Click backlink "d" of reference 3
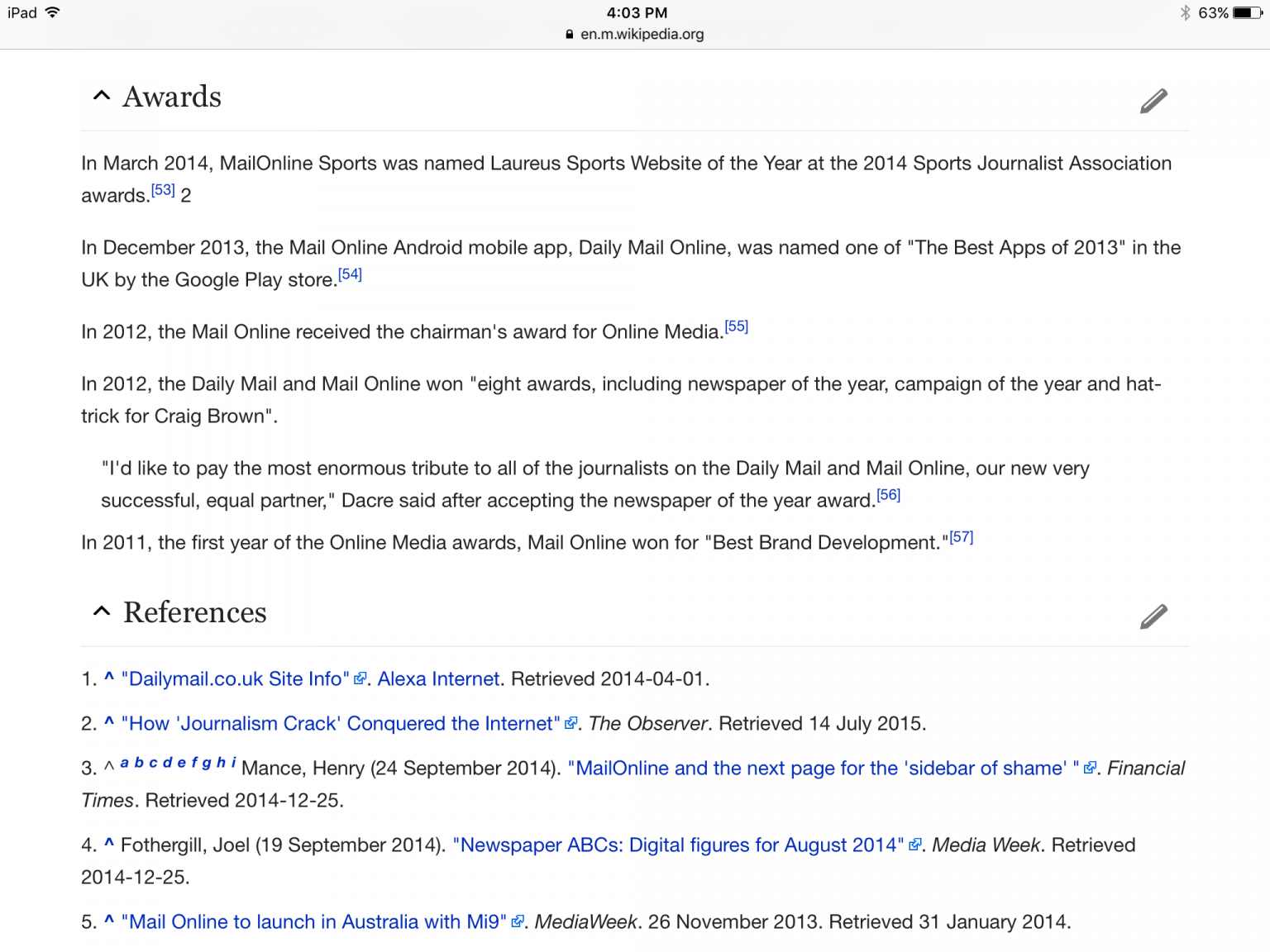The height and width of the screenshot is (952, 1270). (x=167, y=762)
